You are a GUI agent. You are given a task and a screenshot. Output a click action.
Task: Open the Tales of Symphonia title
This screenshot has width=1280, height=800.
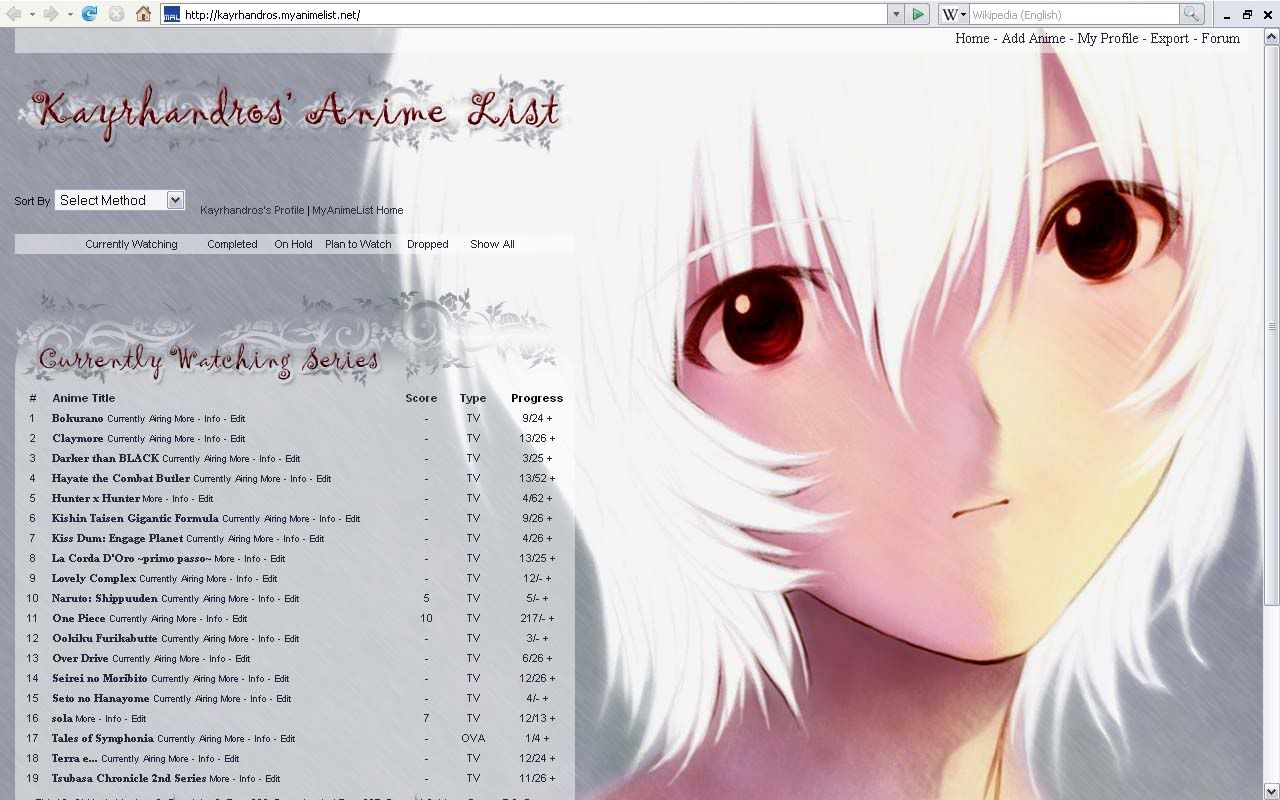[103, 738]
